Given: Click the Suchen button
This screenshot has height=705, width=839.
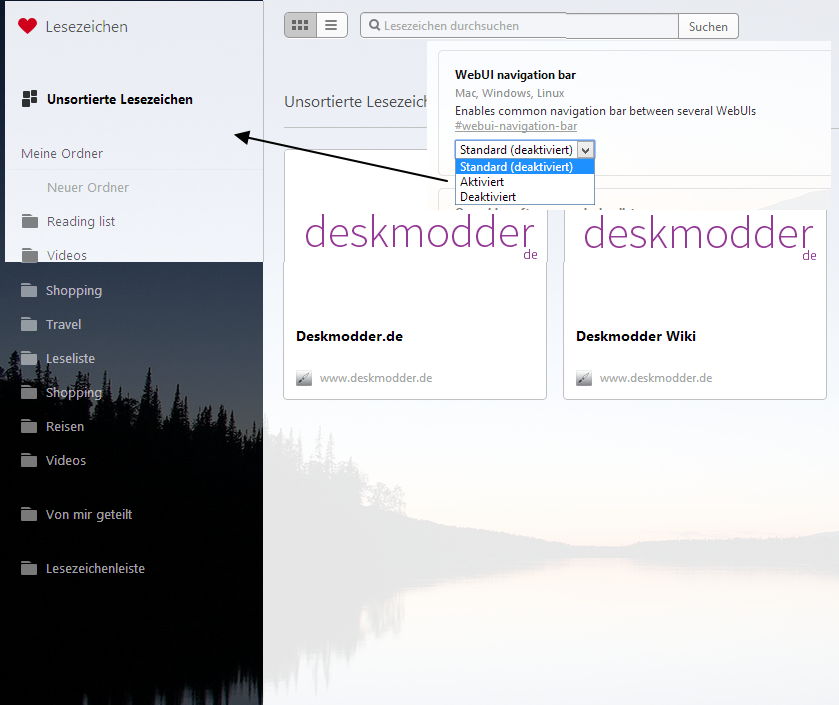Looking at the screenshot, I should [x=708, y=26].
